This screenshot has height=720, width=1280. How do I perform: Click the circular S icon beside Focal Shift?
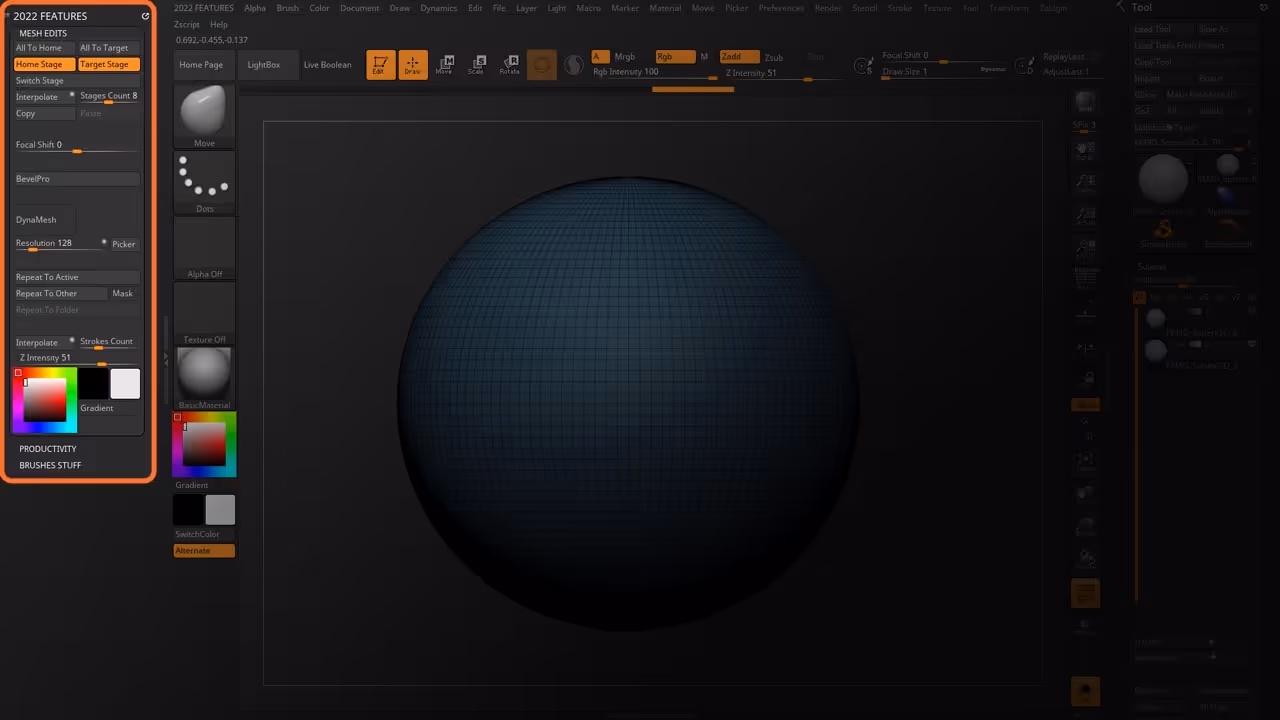click(862, 66)
